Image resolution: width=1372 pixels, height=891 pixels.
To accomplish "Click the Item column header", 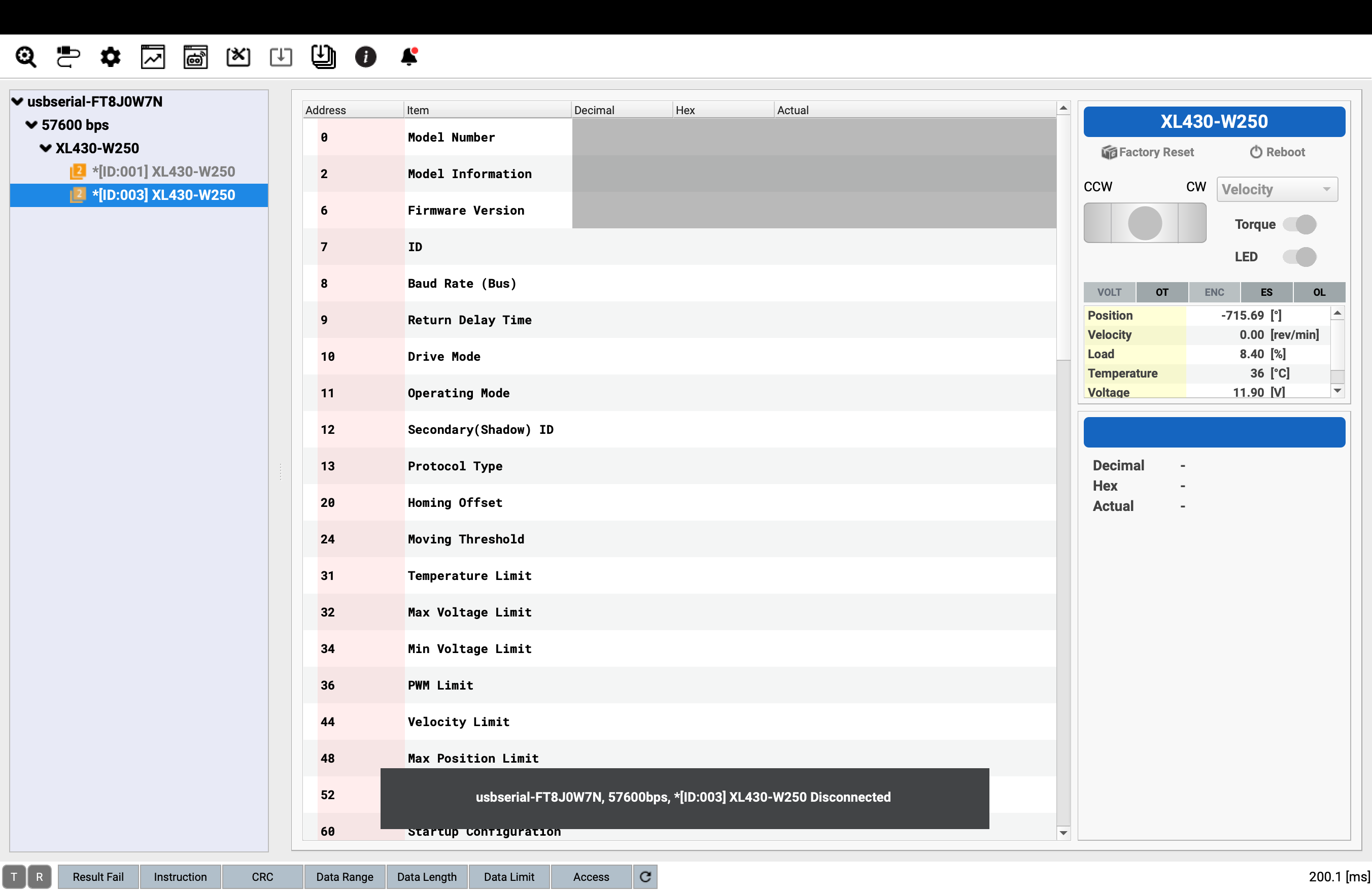I will (488, 110).
